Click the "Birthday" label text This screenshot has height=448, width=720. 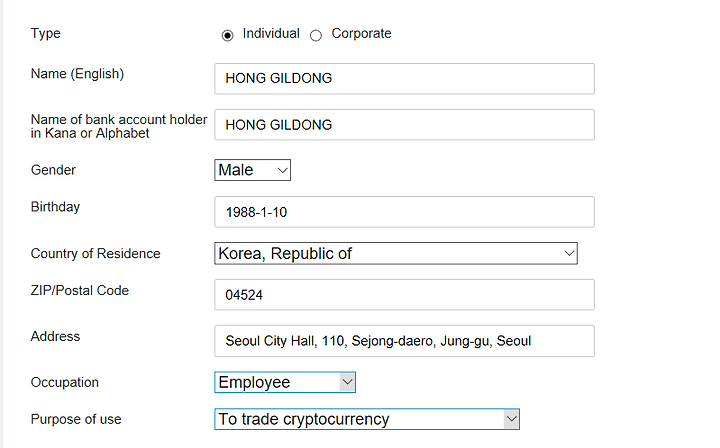coord(55,207)
